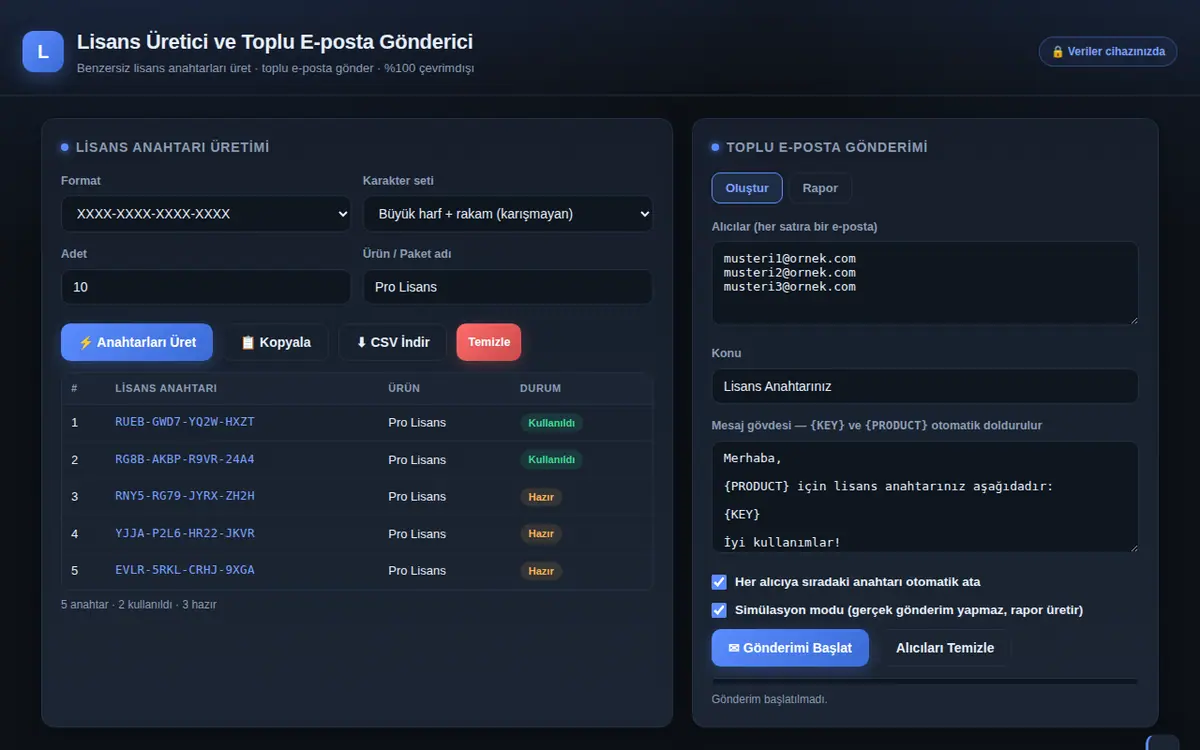Click the send progress bar
The image size is (1200, 750).
tap(925, 682)
